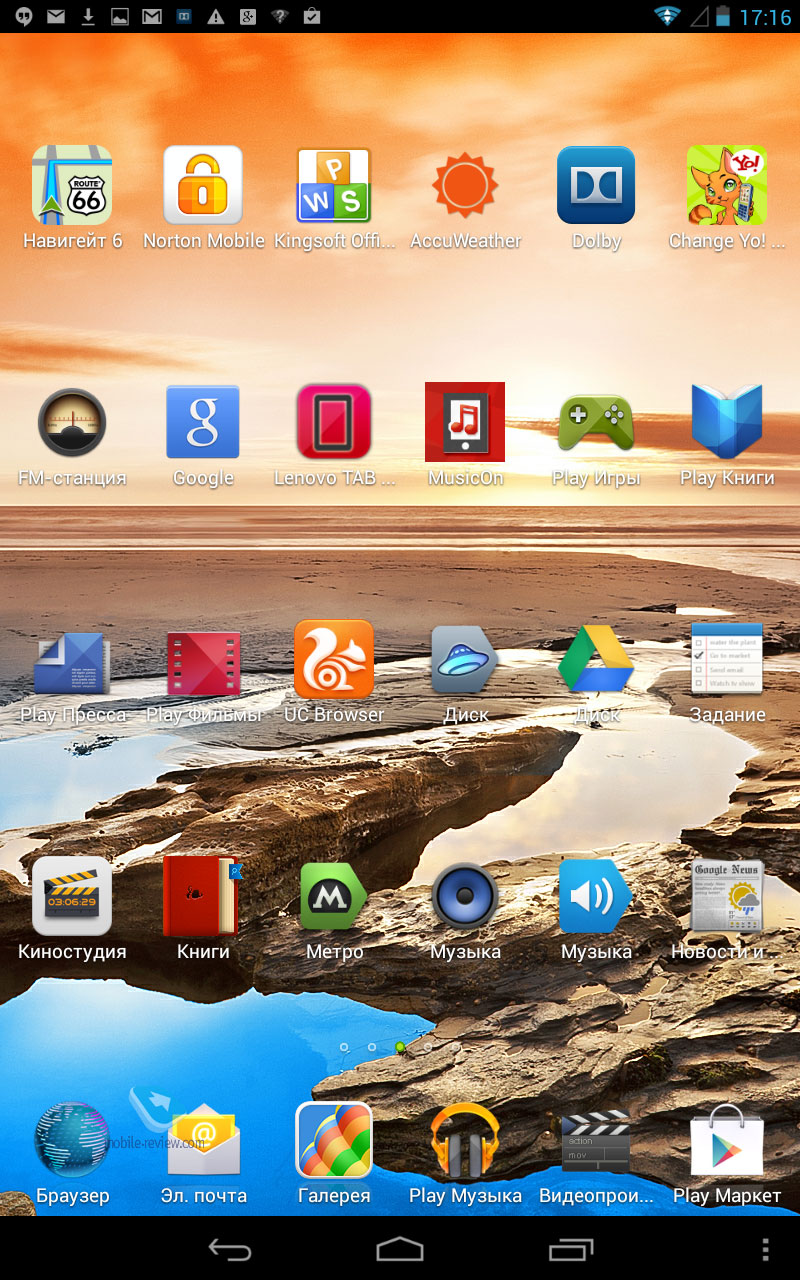Image resolution: width=800 pixels, height=1280 pixels.
Task: Launch Norton Mobile security app
Action: click(203, 186)
